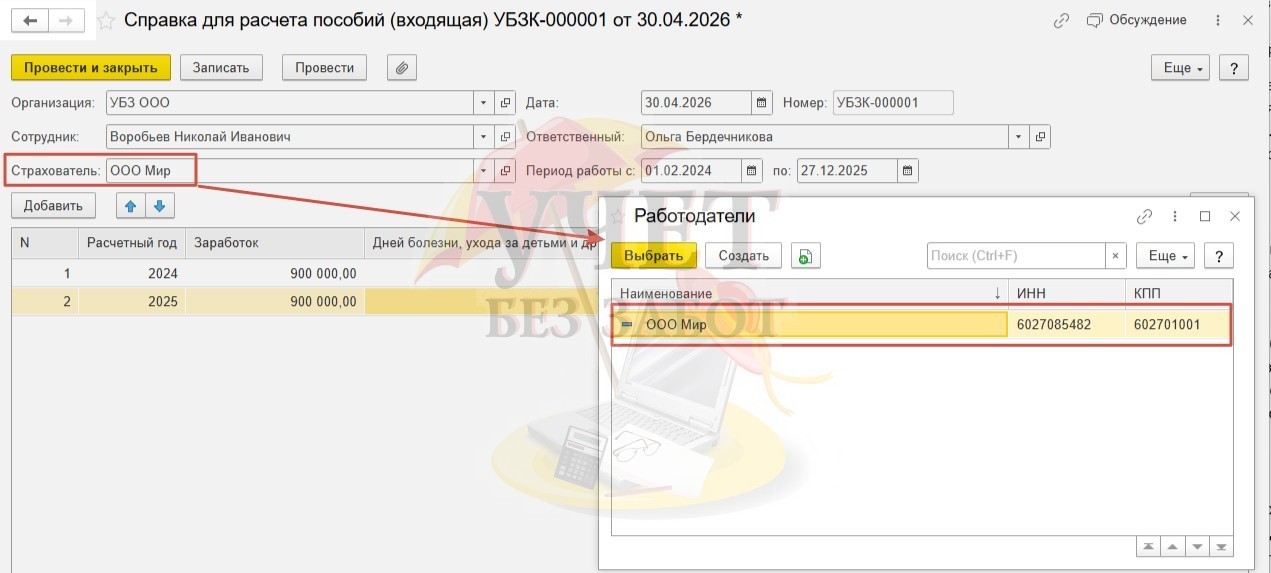Go forward with the right arrow

click(67, 20)
